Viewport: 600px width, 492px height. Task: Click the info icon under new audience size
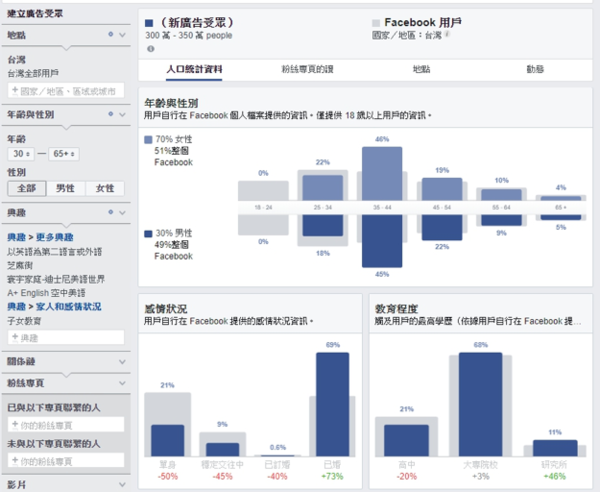150,47
